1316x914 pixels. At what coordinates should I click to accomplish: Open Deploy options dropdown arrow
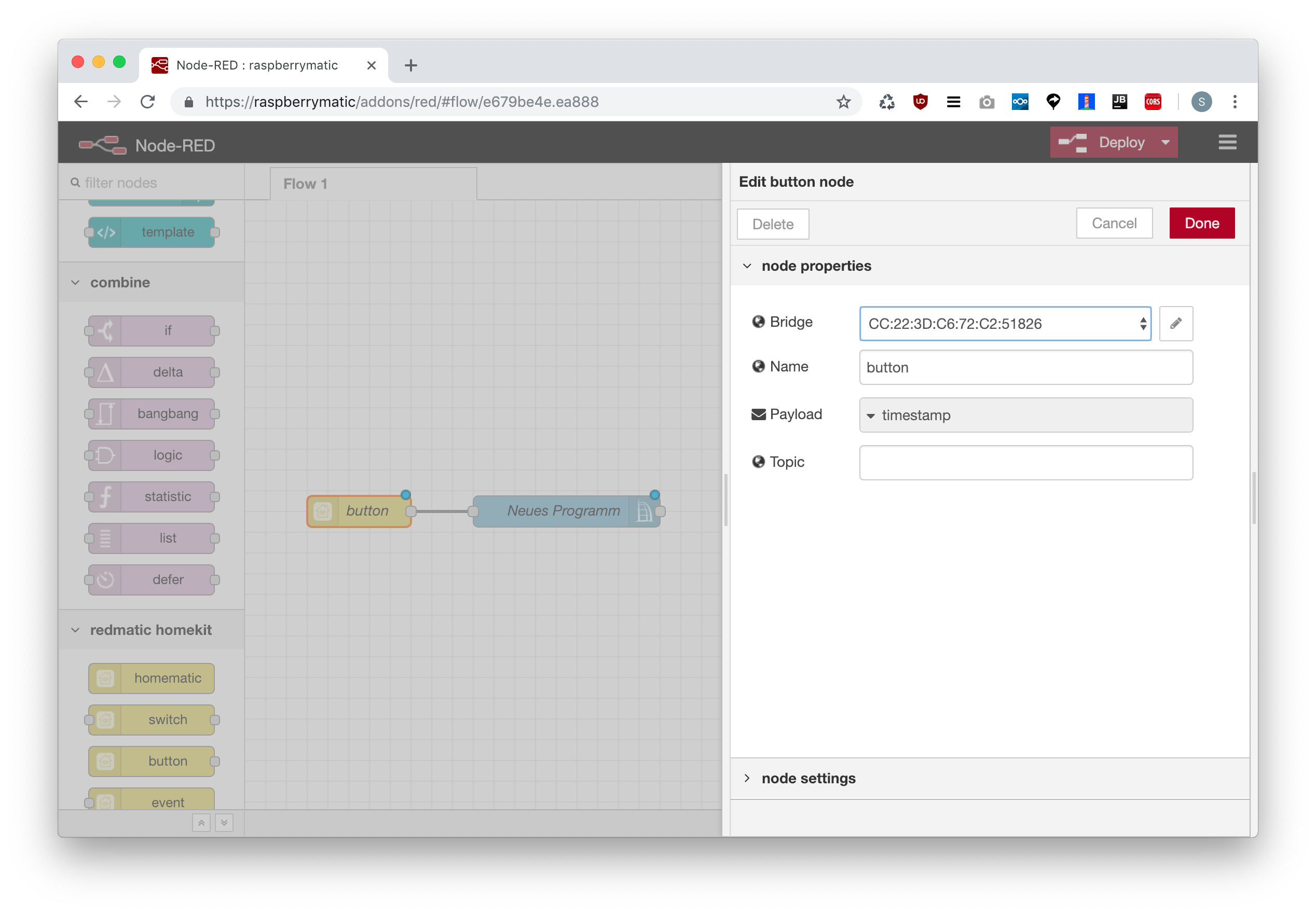point(1165,142)
